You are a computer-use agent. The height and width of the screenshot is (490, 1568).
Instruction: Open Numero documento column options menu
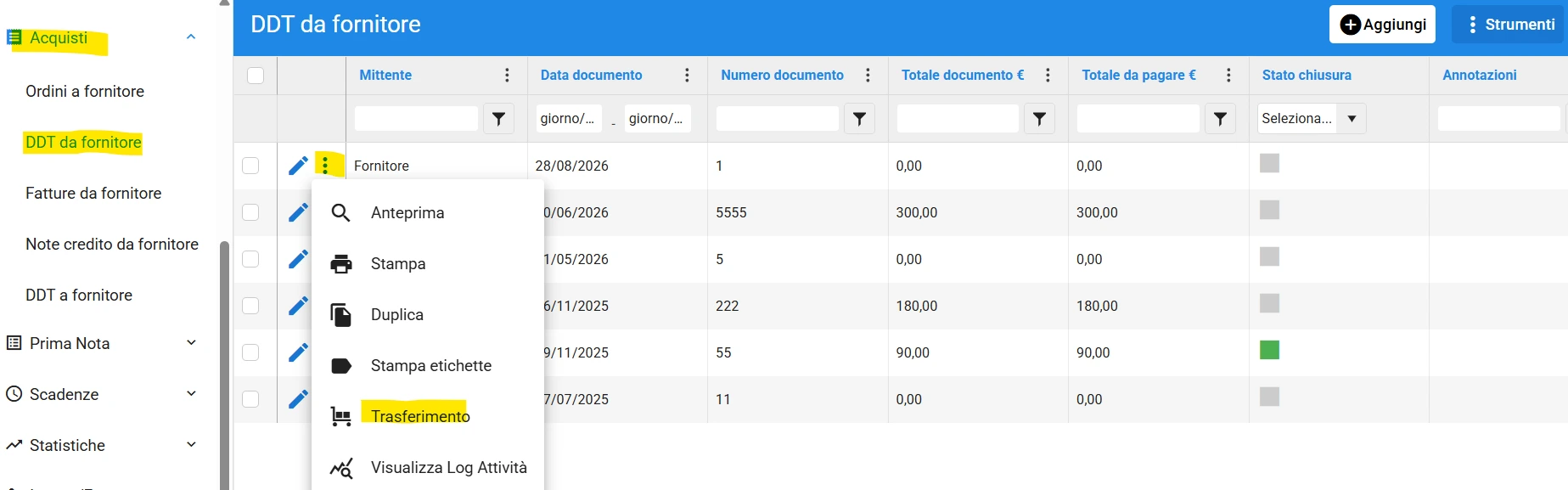(x=868, y=75)
